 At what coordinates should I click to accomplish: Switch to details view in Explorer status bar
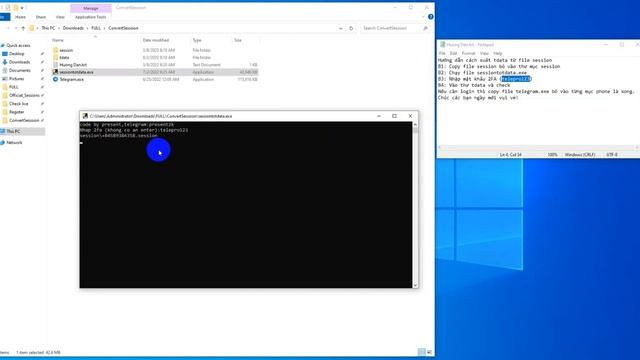[x=422, y=352]
